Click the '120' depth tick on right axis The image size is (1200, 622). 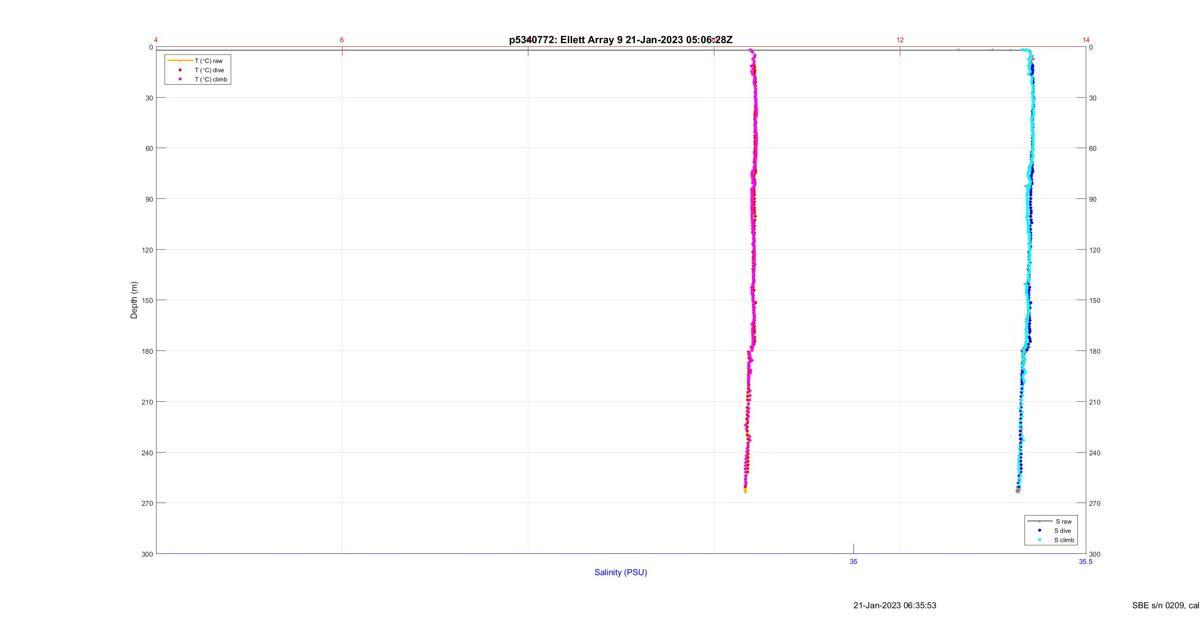coord(1095,250)
